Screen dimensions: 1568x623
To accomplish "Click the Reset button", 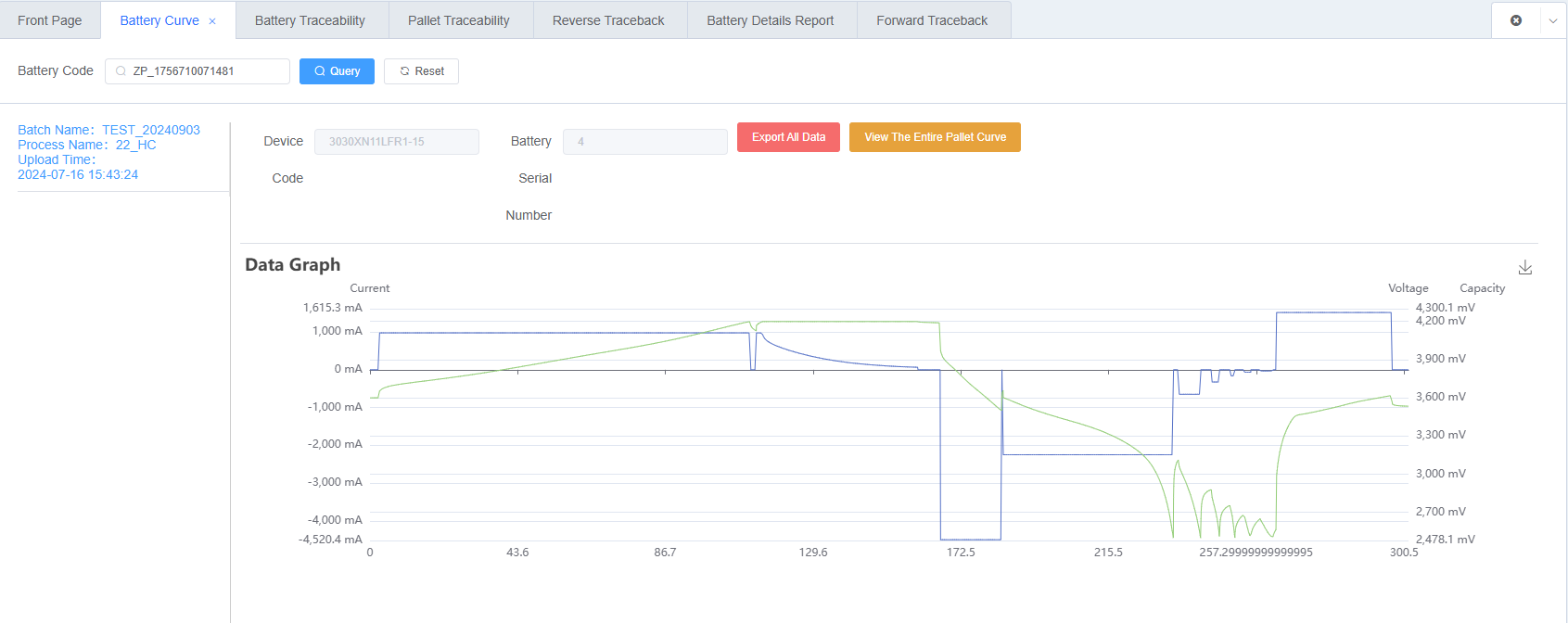I will (x=421, y=71).
